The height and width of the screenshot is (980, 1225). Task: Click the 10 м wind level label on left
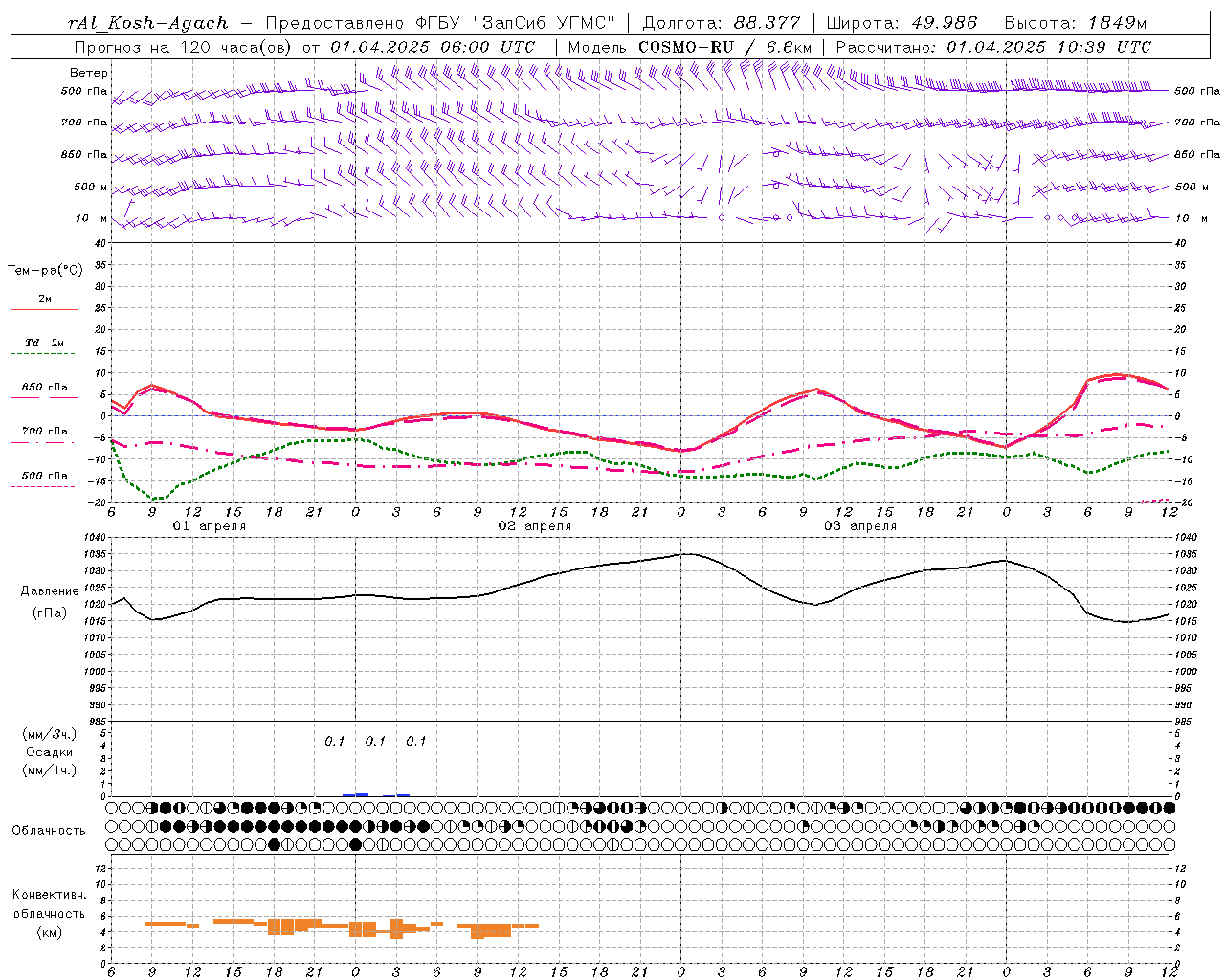point(92,218)
